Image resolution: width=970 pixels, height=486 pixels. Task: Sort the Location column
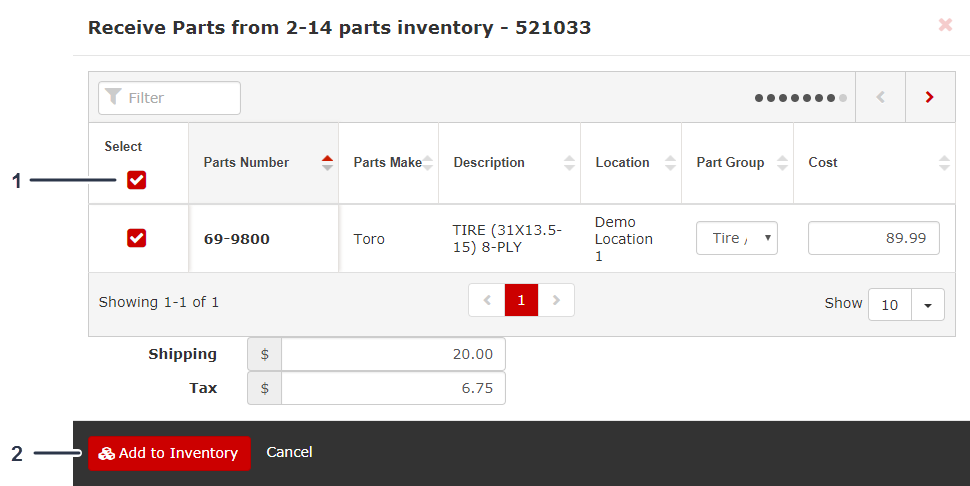tap(670, 163)
